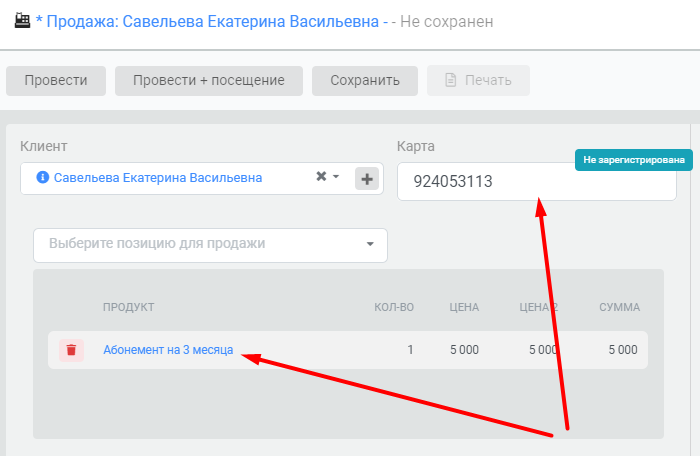Click the СУММА value 5 000
The width and height of the screenshot is (700, 456).
[623, 350]
